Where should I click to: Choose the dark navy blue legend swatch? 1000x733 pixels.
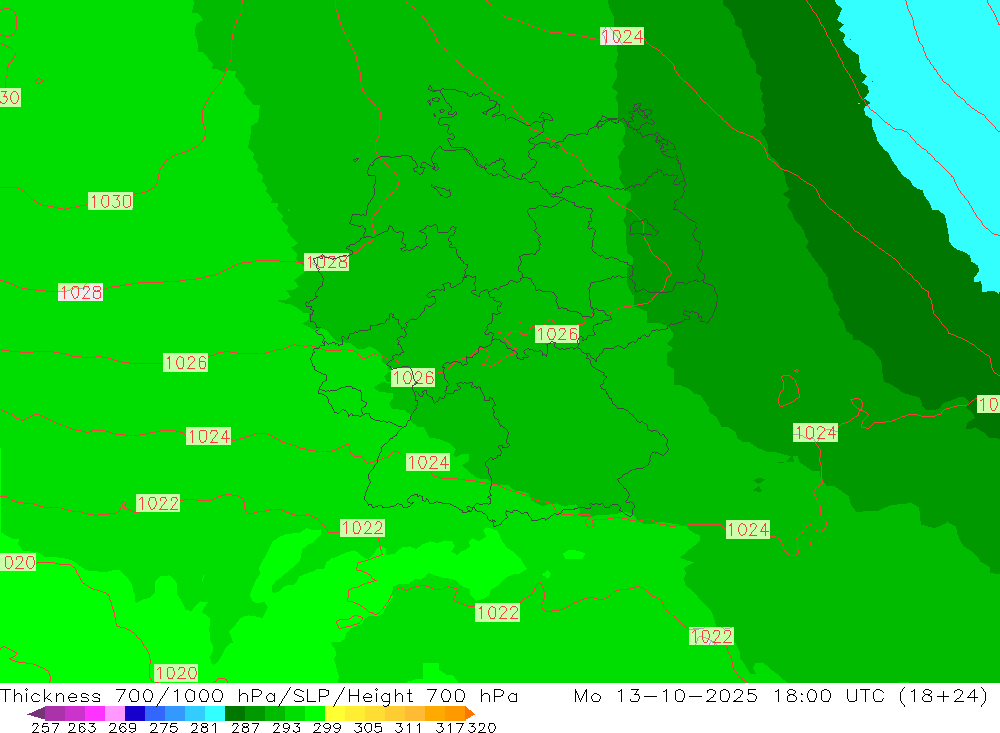[x=135, y=713]
